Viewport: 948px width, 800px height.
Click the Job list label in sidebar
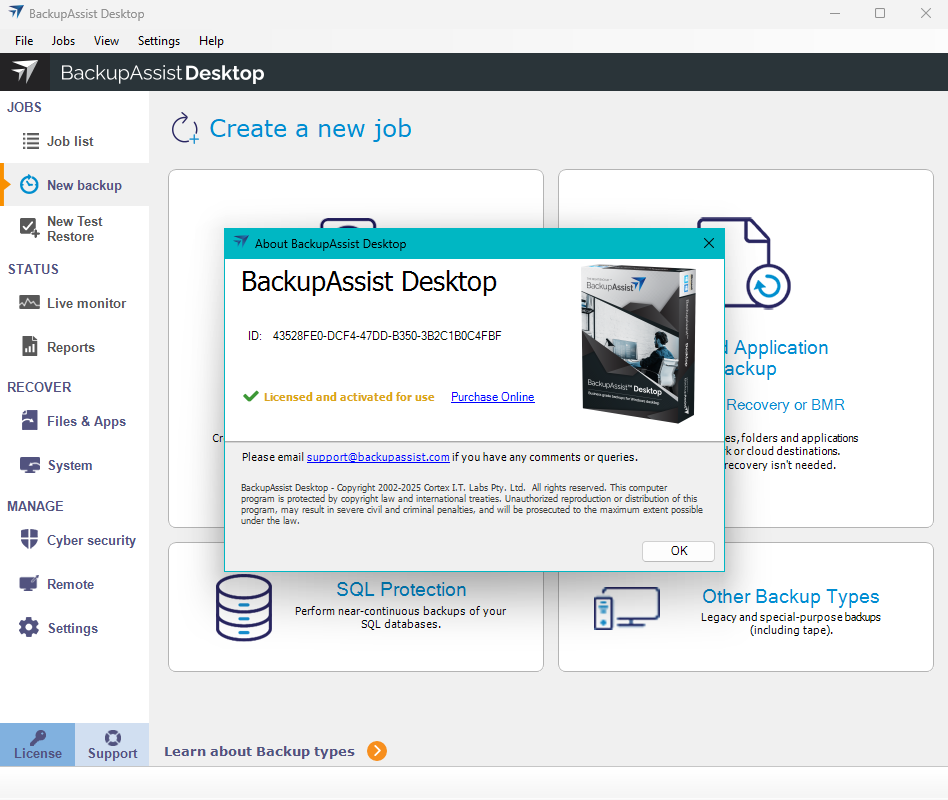pyautogui.click(x=70, y=141)
